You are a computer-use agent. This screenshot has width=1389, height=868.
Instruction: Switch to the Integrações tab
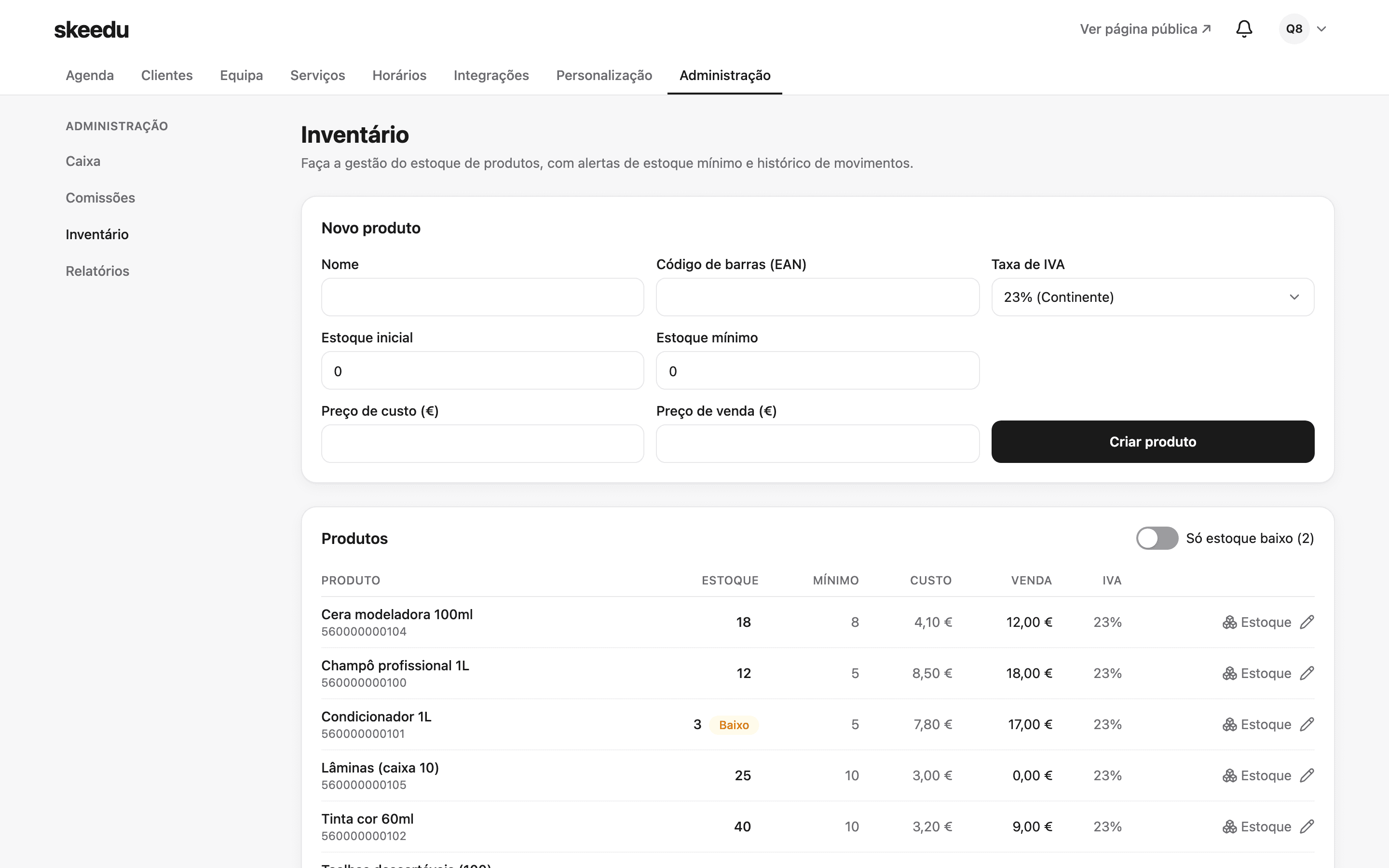(491, 75)
